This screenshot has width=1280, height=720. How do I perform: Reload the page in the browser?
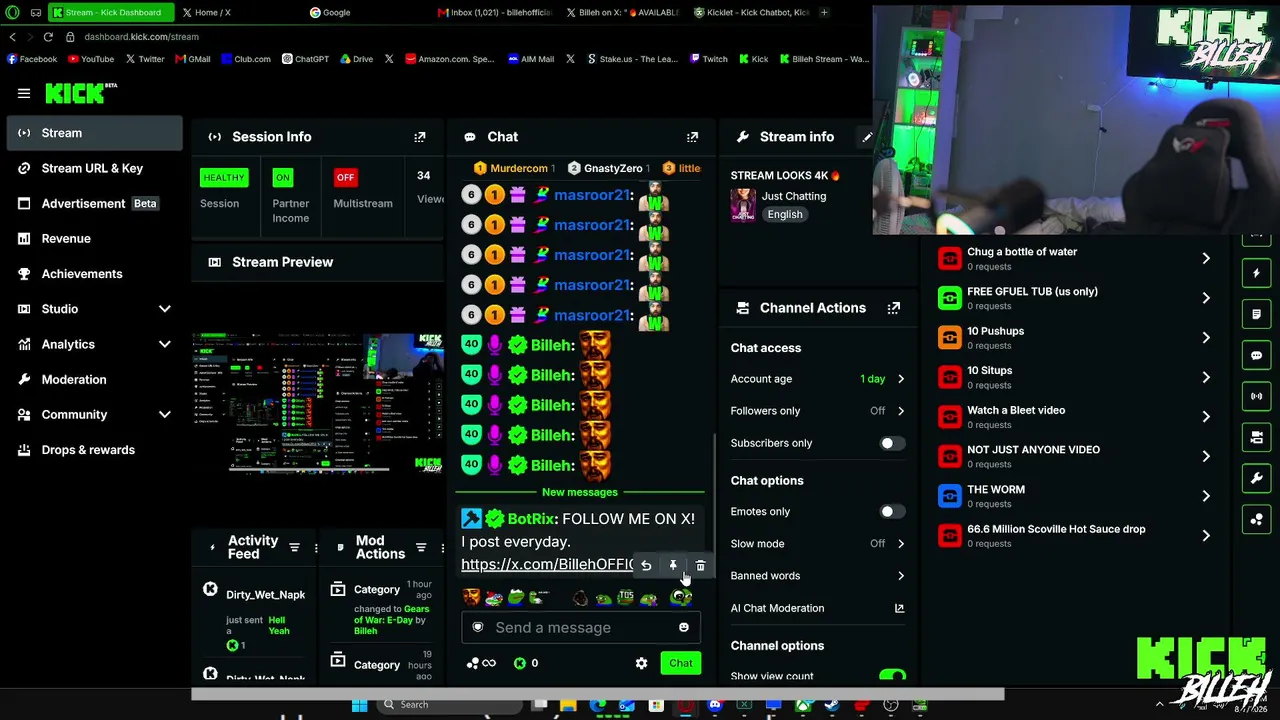[47, 37]
